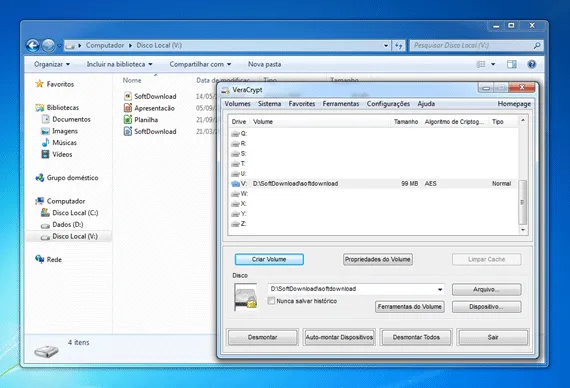Click Propriedades do Volume button
This screenshot has width=570, height=388.
click(x=378, y=259)
